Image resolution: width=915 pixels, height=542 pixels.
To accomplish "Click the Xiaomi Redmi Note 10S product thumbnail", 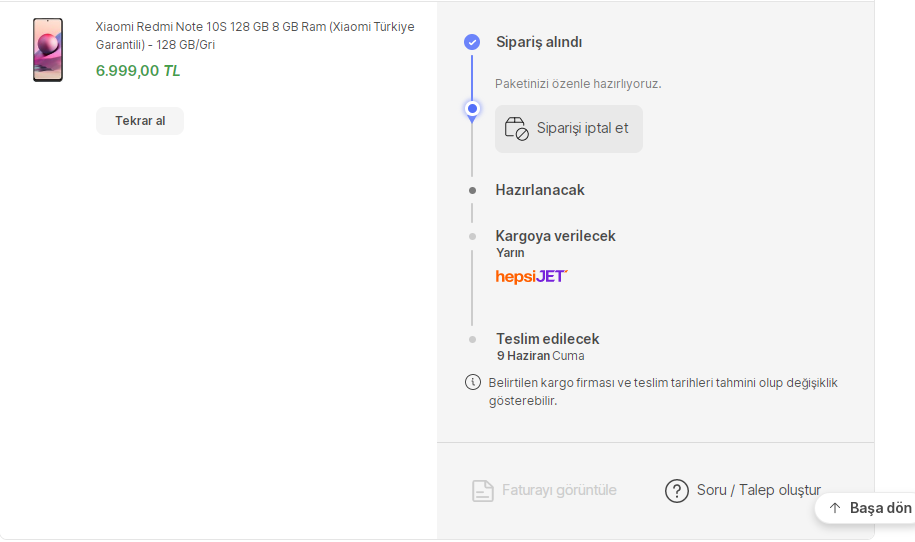I will point(48,50).
